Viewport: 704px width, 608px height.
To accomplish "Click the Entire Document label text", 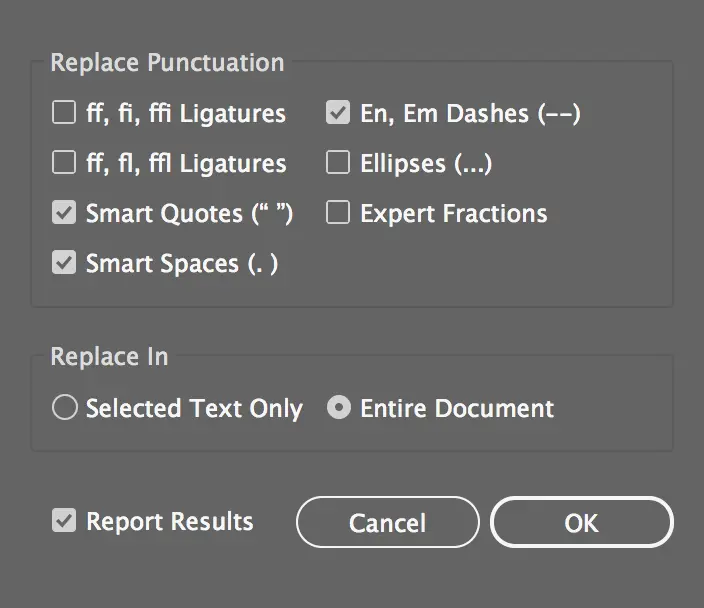I will click(457, 409).
